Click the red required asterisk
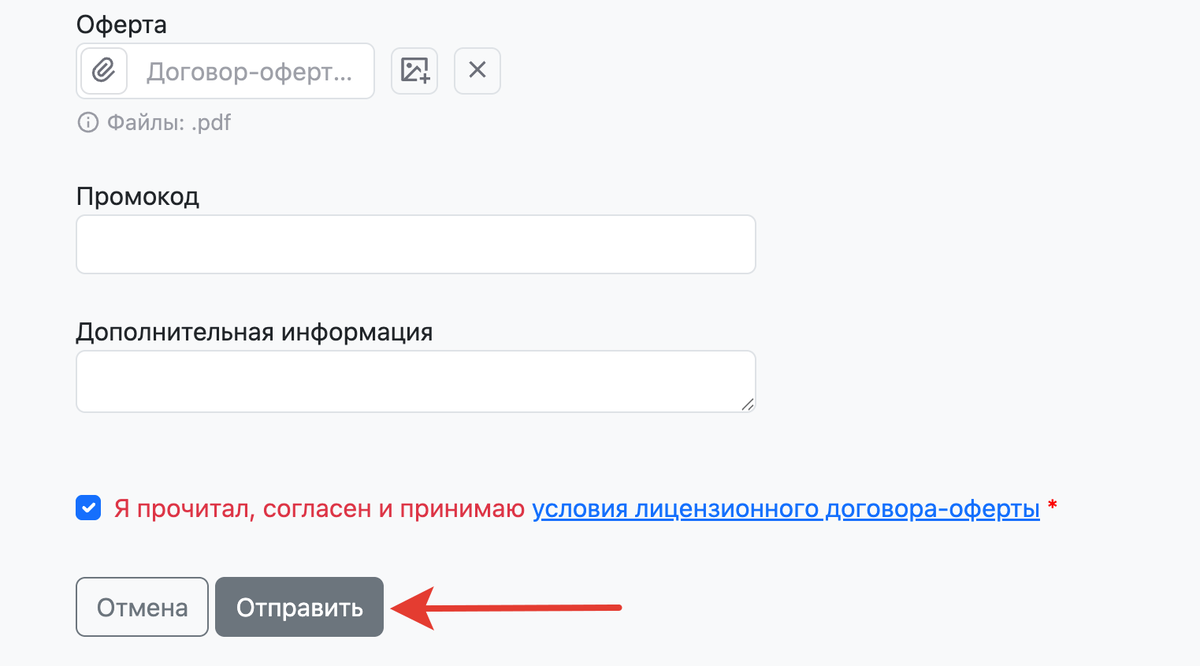1200x666 pixels. coord(1052,508)
